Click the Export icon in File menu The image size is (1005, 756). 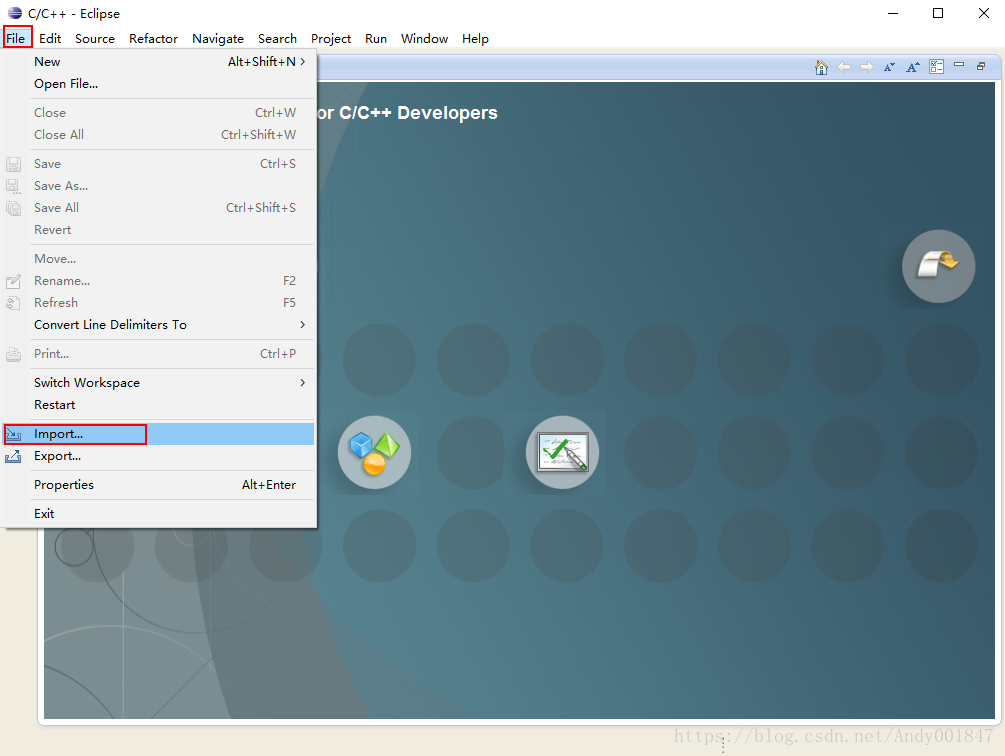[13, 456]
